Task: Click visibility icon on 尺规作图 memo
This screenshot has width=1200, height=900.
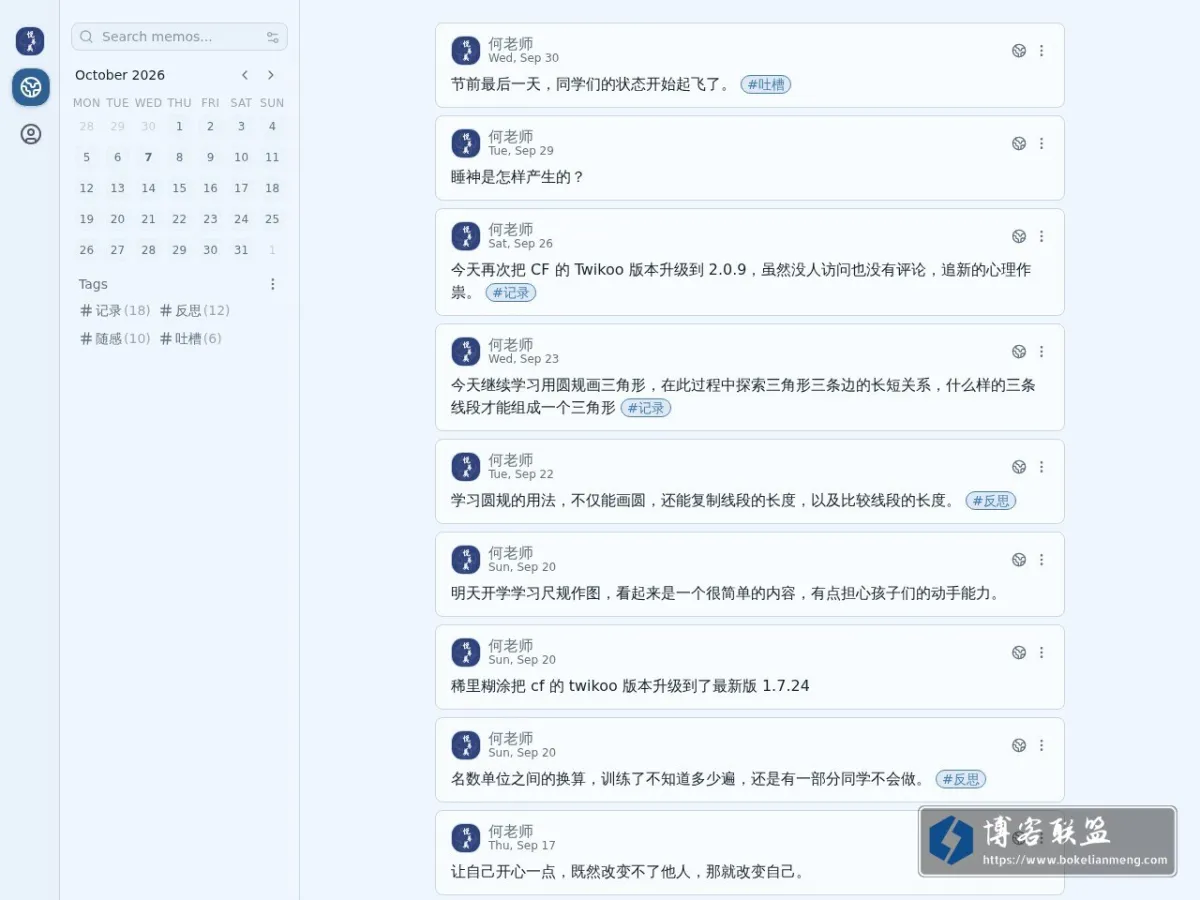Action: [1019, 560]
